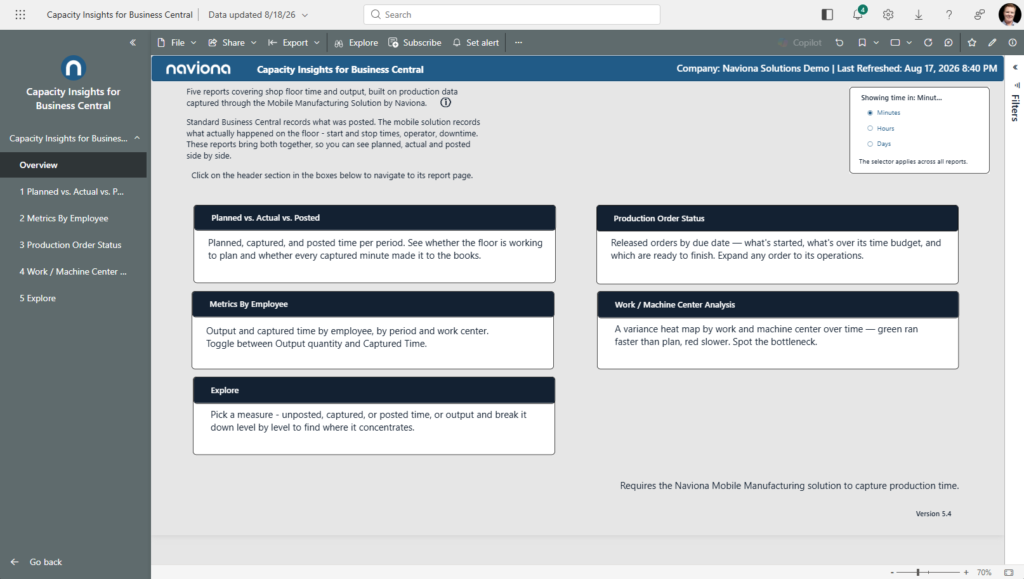Viewport: 1024px width, 579px height.
Task: Open the File menu dropdown
Action: point(177,42)
